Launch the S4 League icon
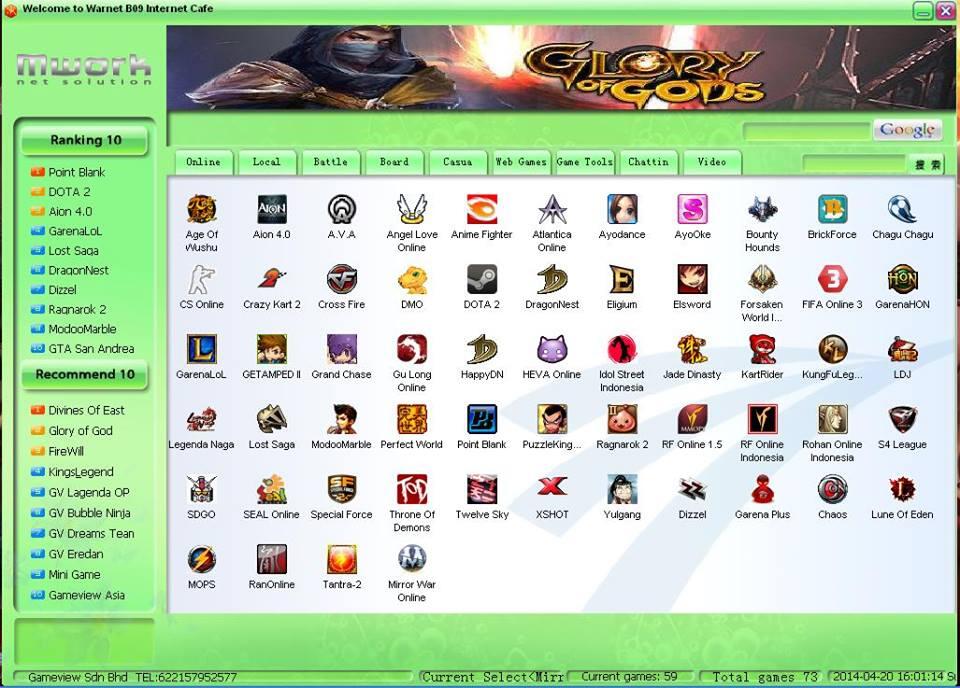960x688 pixels. pos(902,420)
